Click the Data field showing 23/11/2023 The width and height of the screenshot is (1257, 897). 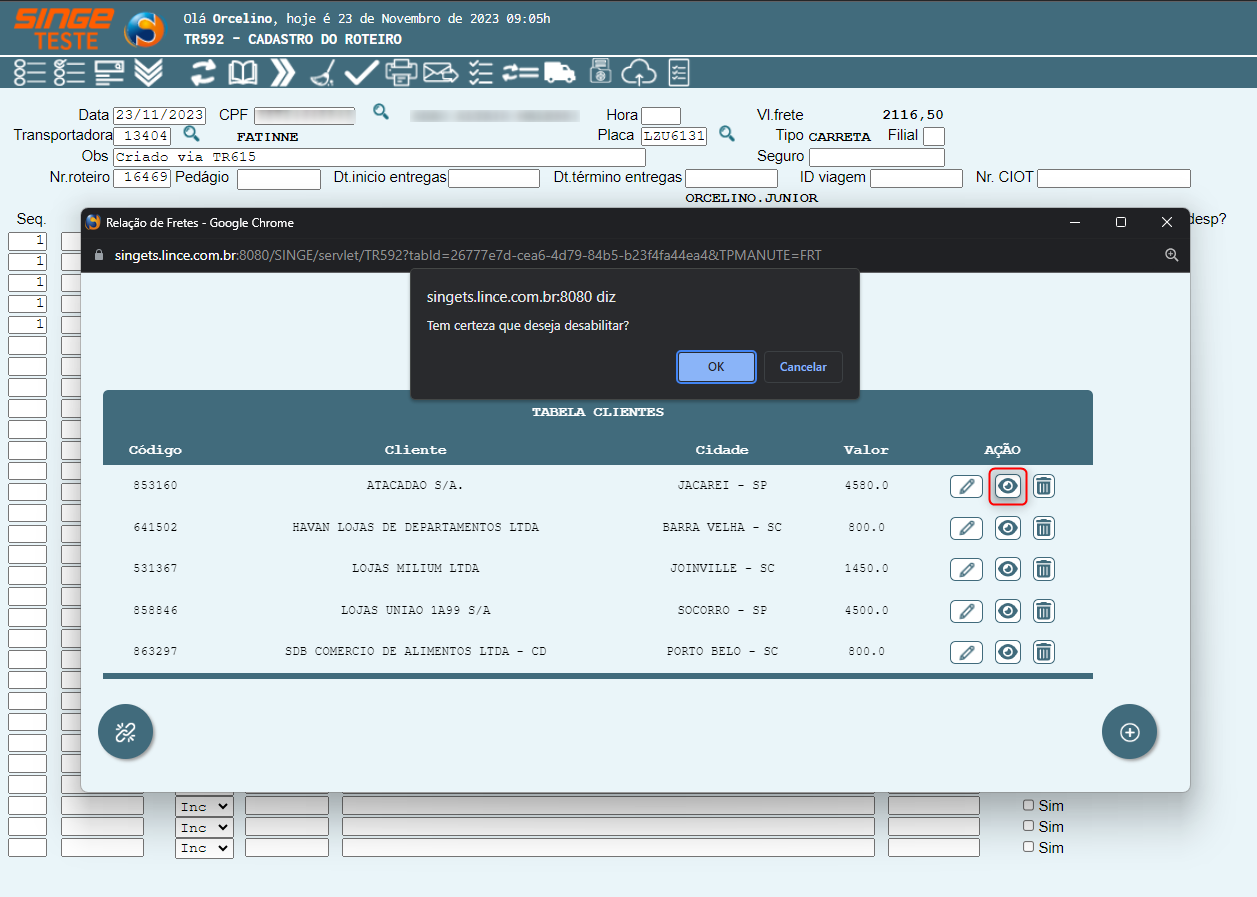[159, 115]
